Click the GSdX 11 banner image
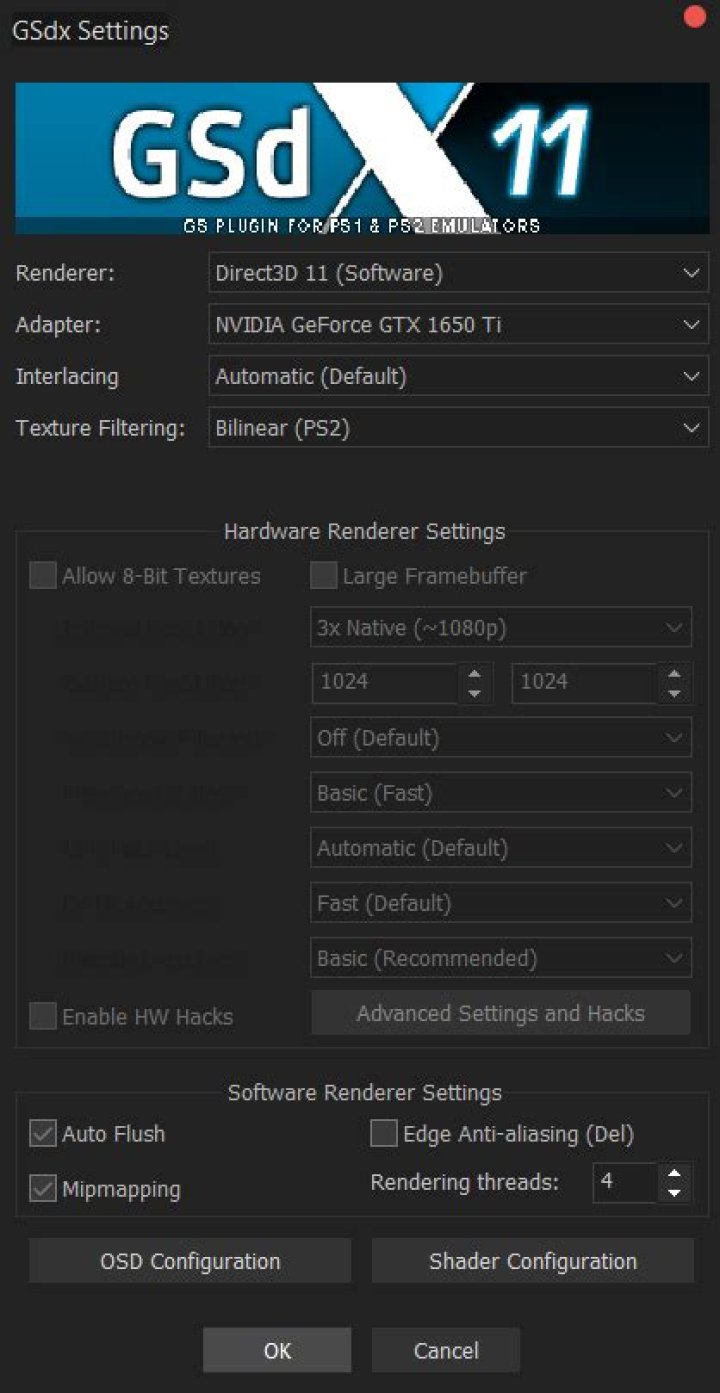Image resolution: width=720 pixels, height=1393 pixels. 362,158
